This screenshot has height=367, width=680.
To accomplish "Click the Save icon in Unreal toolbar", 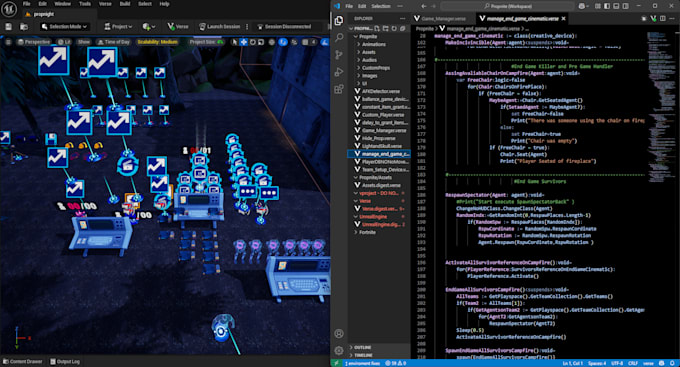I will [8, 27].
